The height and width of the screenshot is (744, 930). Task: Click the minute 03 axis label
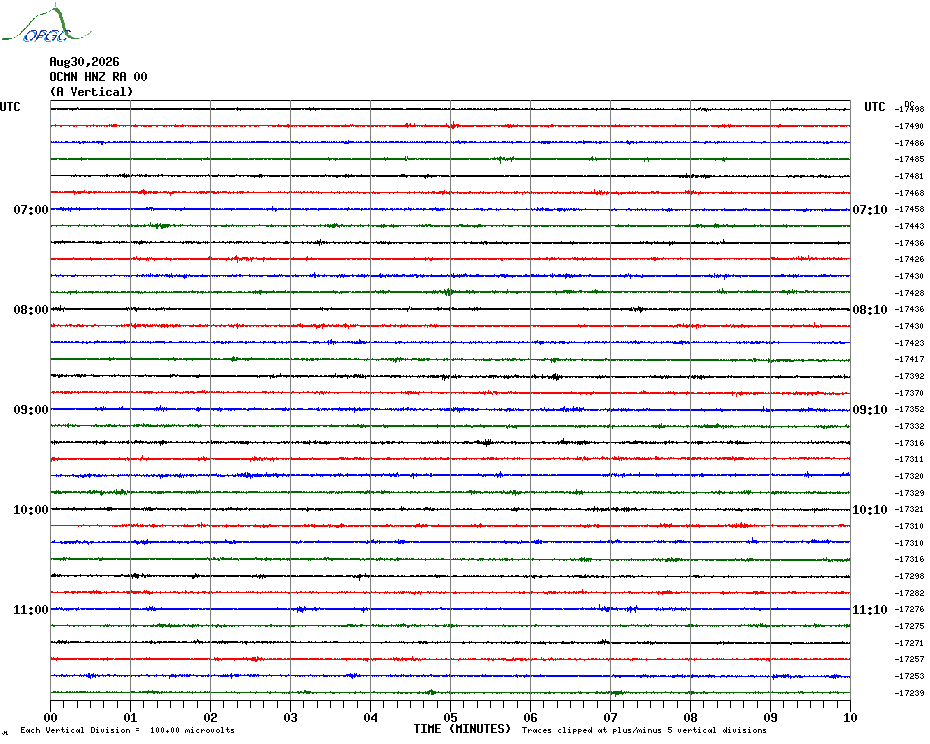tap(291, 717)
